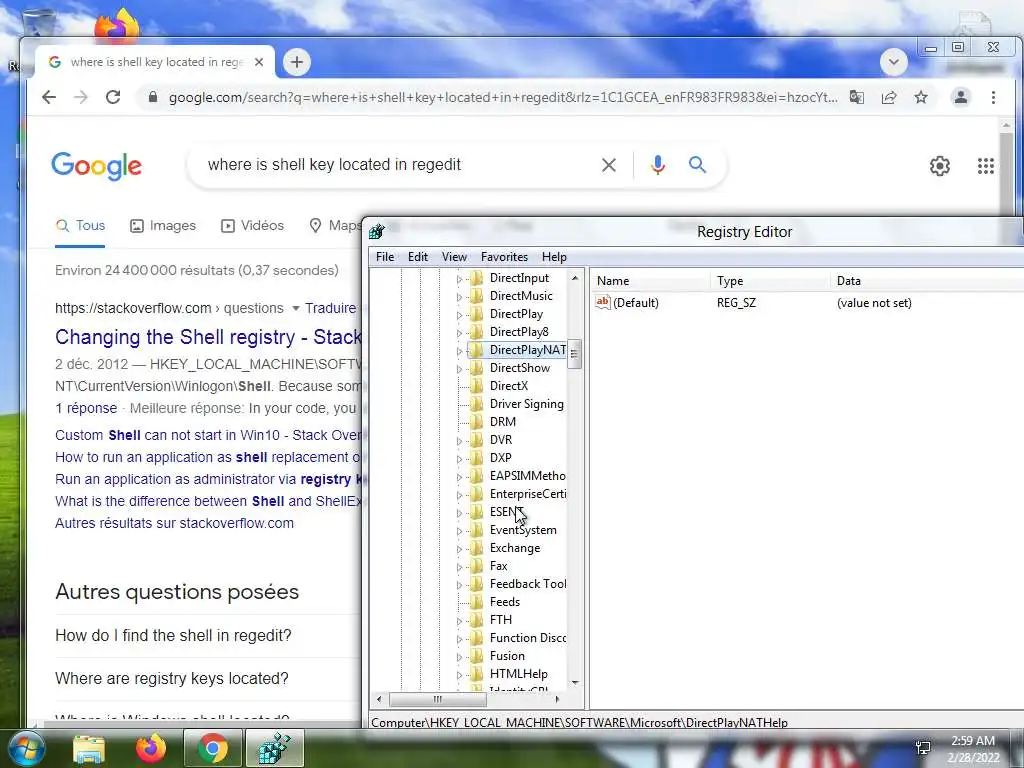Image resolution: width=1024 pixels, height=768 pixels.
Task: Open the Google apps grid
Action: [985, 166]
